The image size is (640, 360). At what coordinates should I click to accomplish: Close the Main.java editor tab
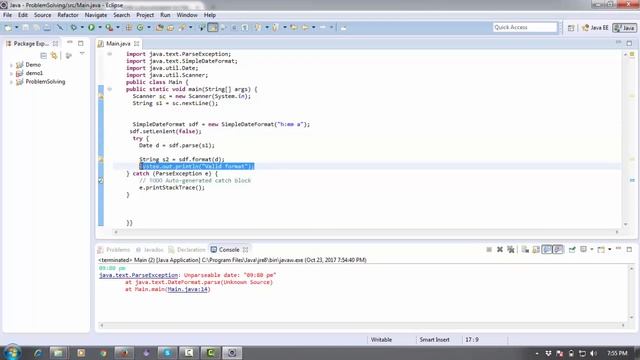pyautogui.click(x=137, y=43)
